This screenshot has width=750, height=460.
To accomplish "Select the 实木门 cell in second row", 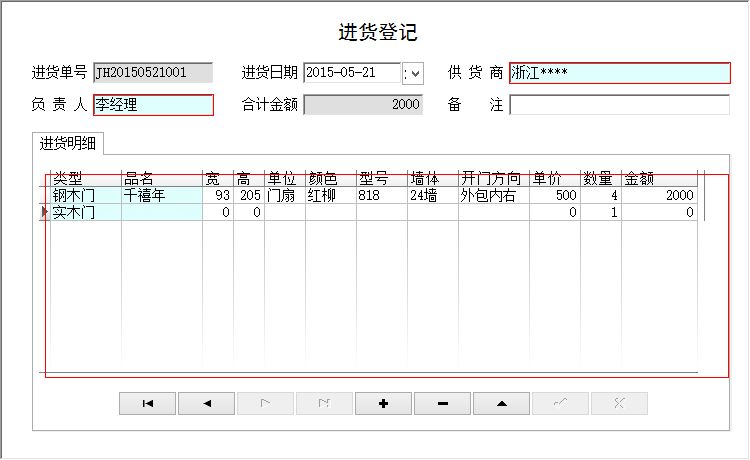I will (85, 212).
